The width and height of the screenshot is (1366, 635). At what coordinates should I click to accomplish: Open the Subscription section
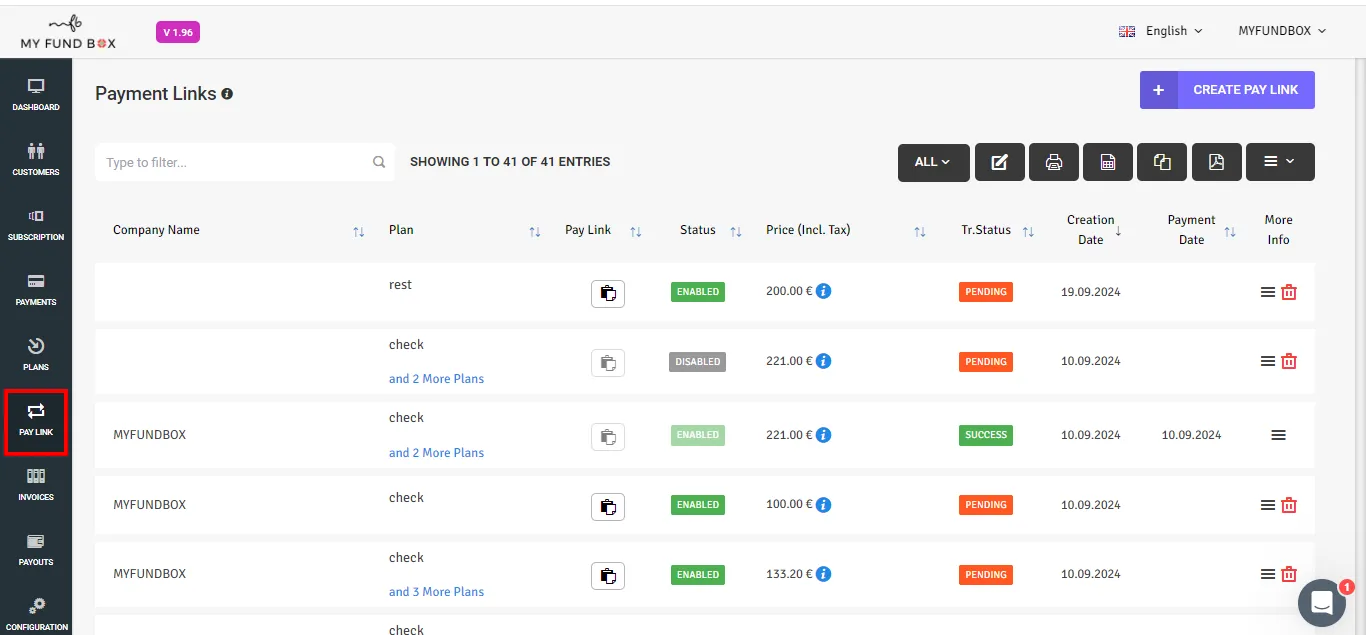[x=36, y=224]
